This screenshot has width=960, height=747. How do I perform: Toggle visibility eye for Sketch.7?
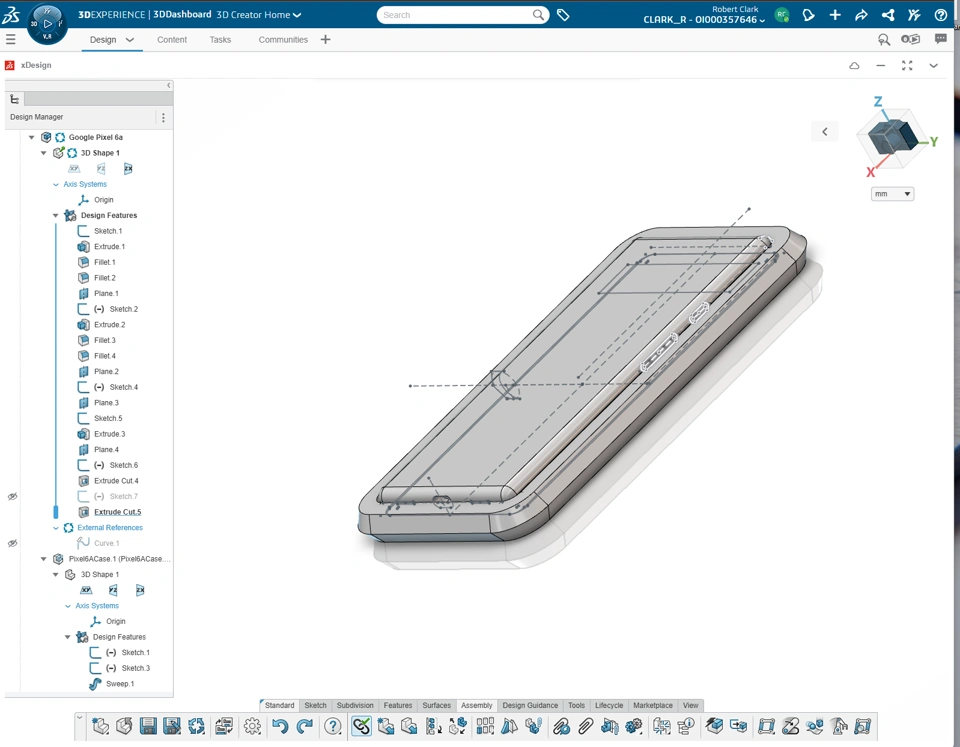tap(12, 497)
